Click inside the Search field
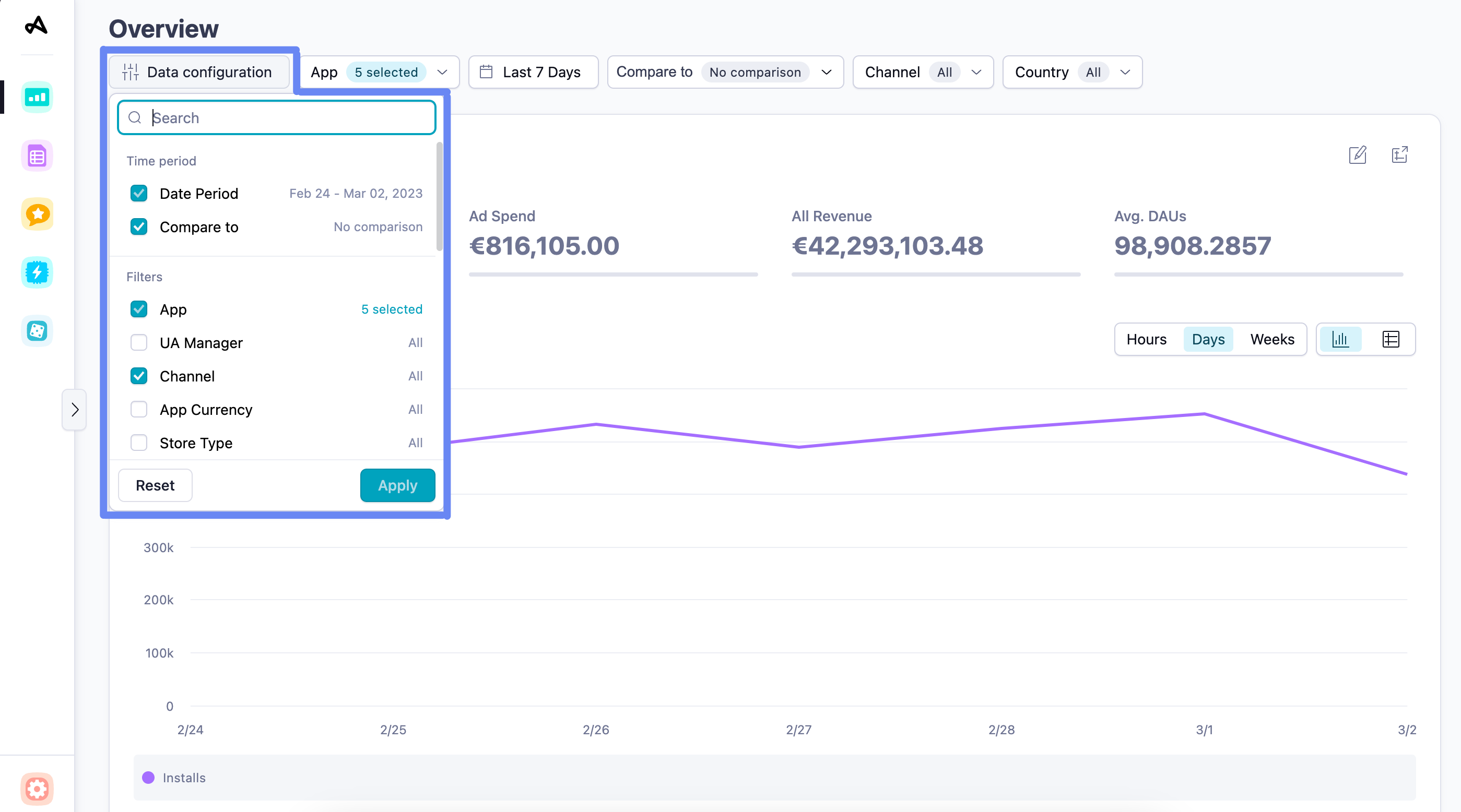Screen dimensions: 1461x812 pyautogui.click(x=276, y=117)
